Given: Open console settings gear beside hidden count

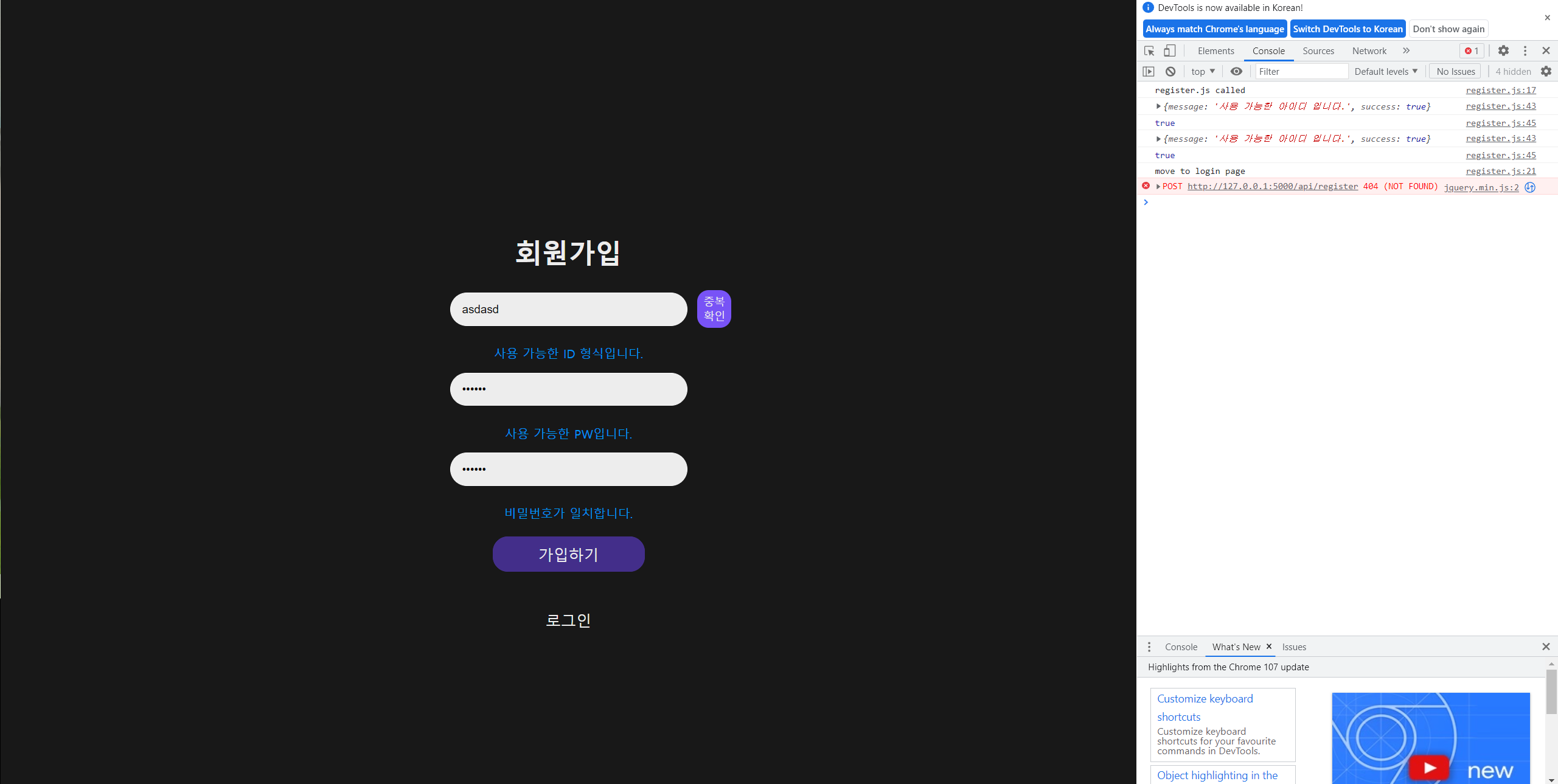Looking at the screenshot, I should click(x=1546, y=71).
